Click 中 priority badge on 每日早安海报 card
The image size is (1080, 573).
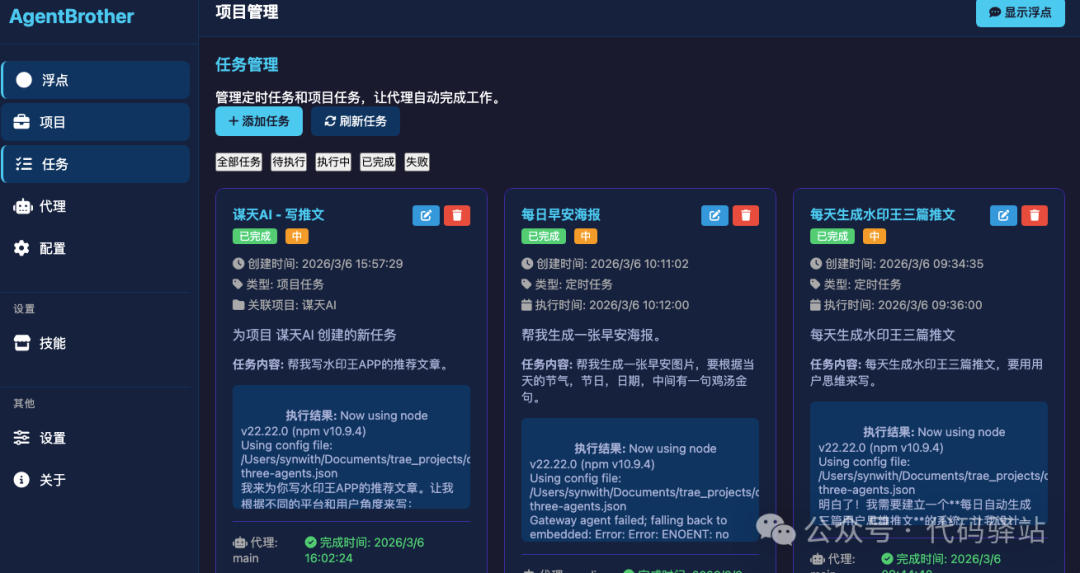(x=585, y=236)
